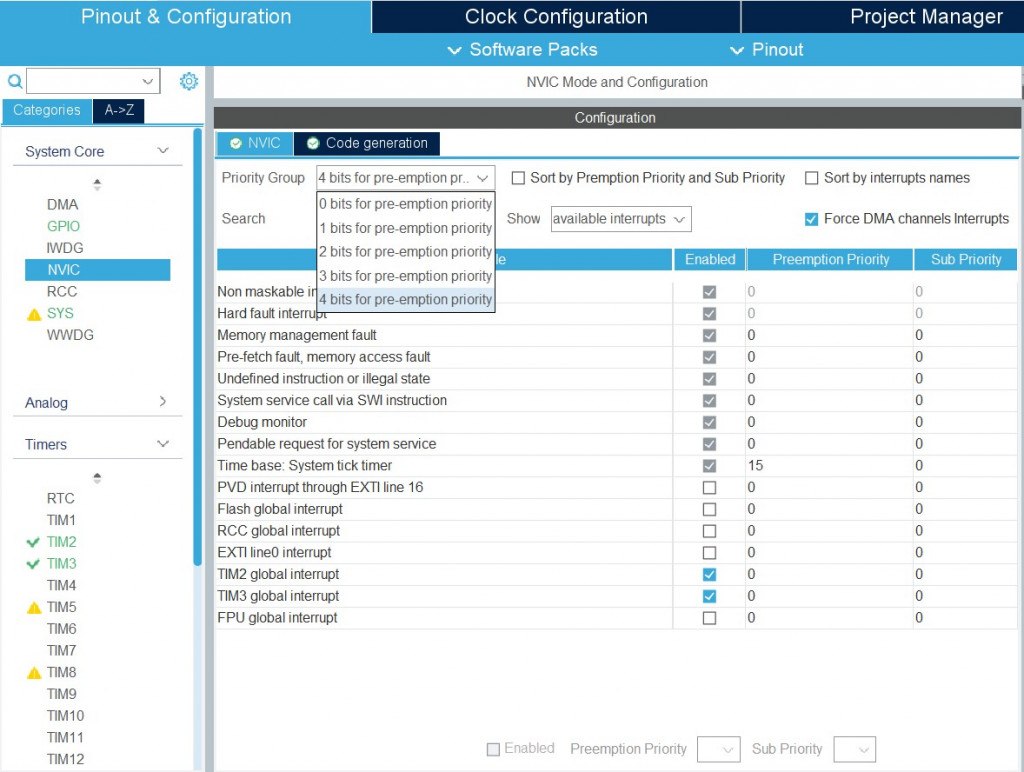
Task: Select GPIO in System Core
Action: (63, 226)
